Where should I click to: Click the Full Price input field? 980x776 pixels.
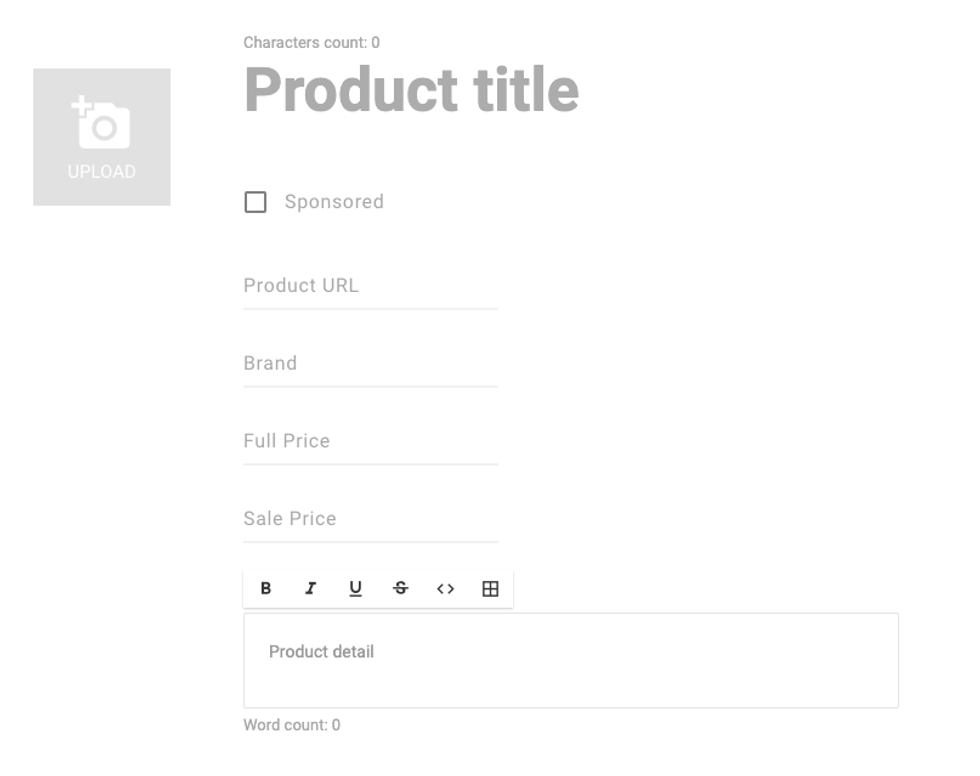click(370, 441)
